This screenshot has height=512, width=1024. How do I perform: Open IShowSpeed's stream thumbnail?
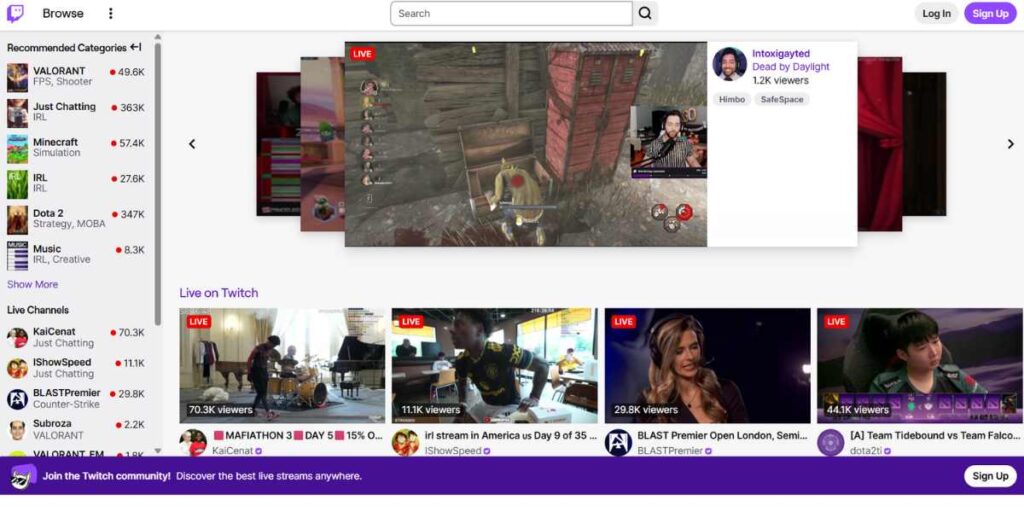494,366
